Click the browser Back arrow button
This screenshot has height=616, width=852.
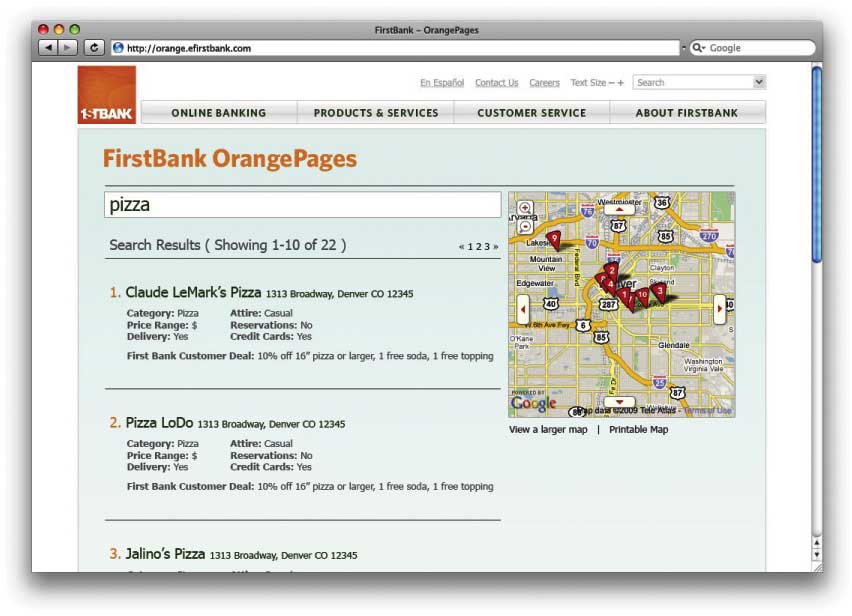48,48
